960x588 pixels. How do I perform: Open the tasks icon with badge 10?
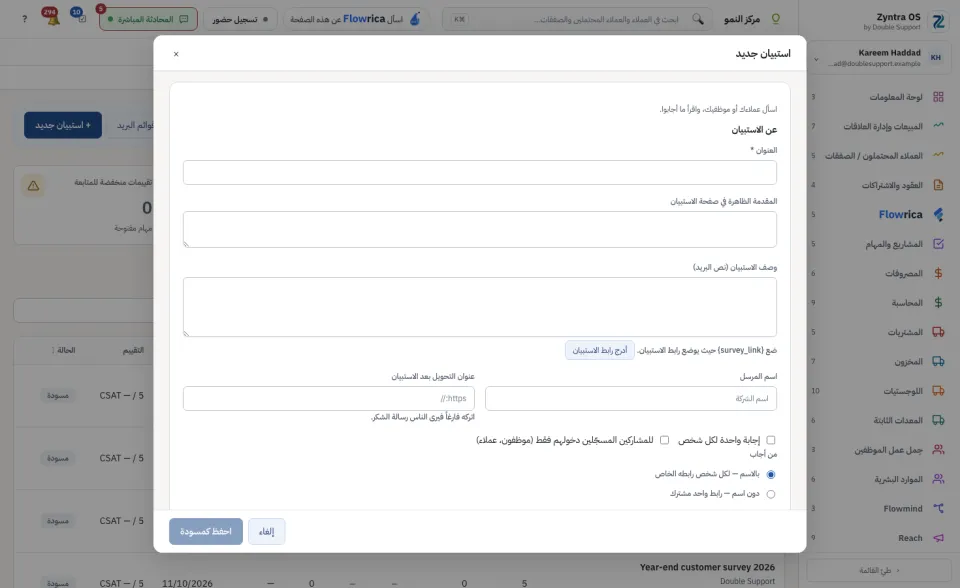tap(81, 18)
